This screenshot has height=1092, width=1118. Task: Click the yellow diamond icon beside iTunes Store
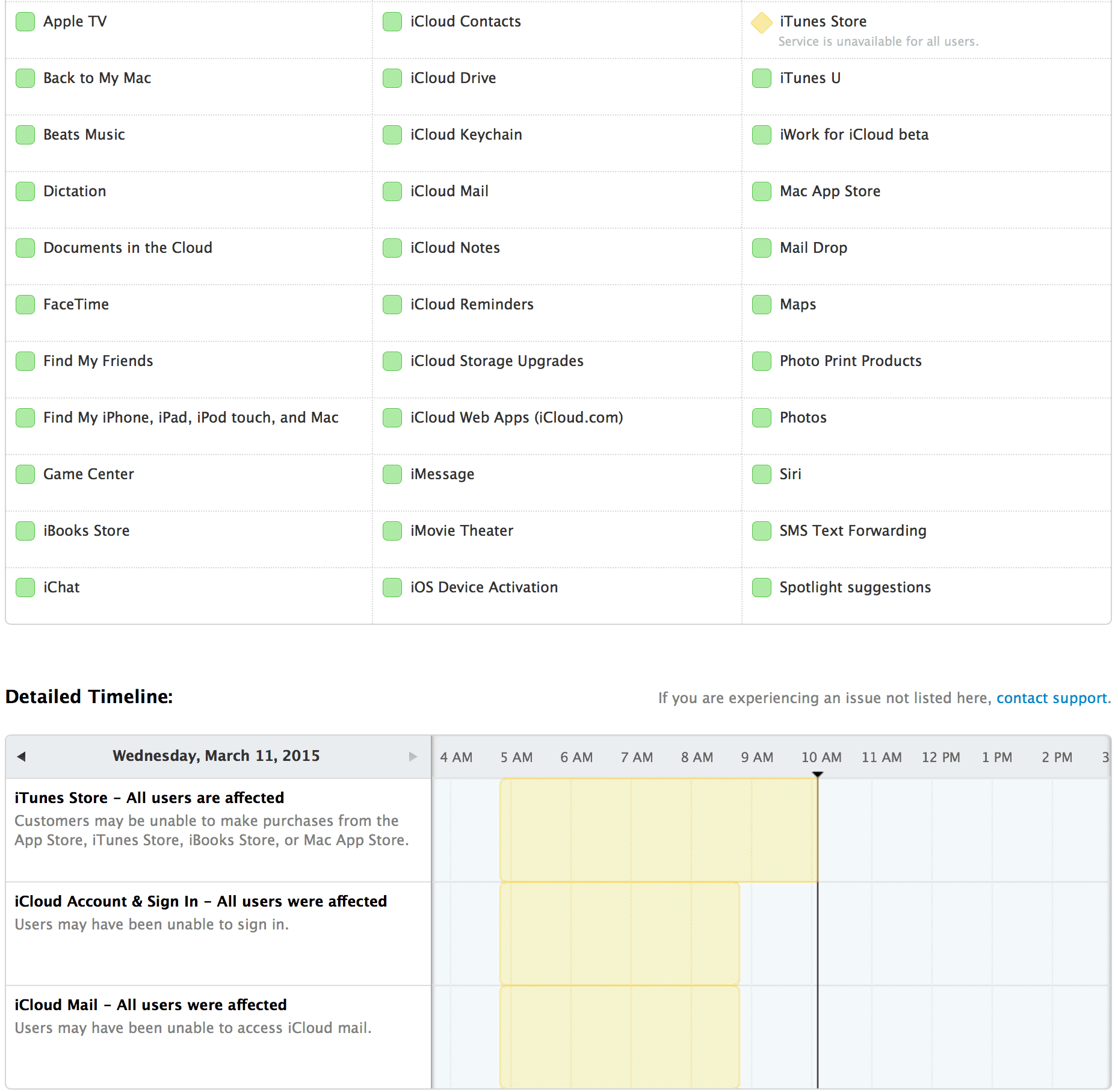[x=762, y=23]
